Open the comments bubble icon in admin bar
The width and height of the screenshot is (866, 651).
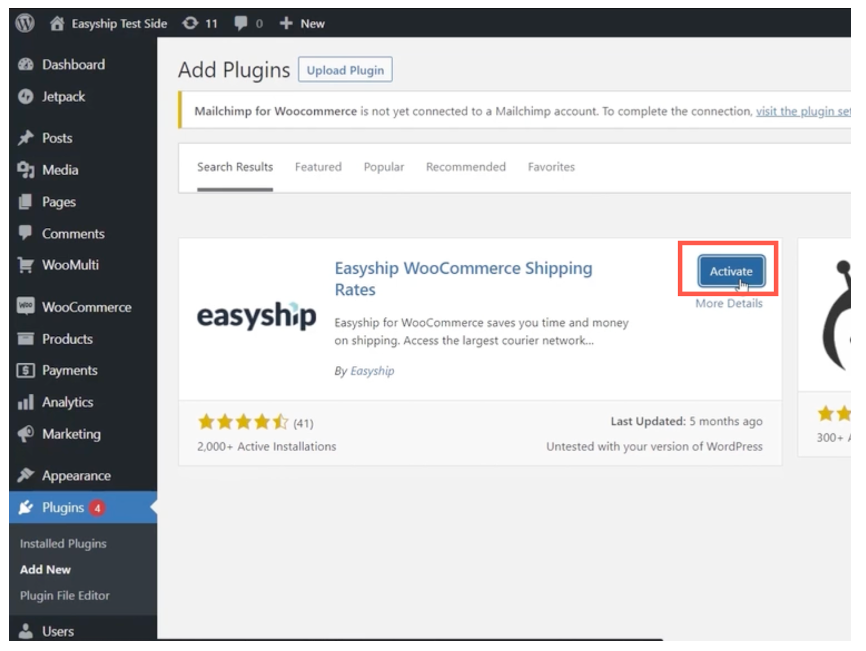pyautogui.click(x=241, y=23)
